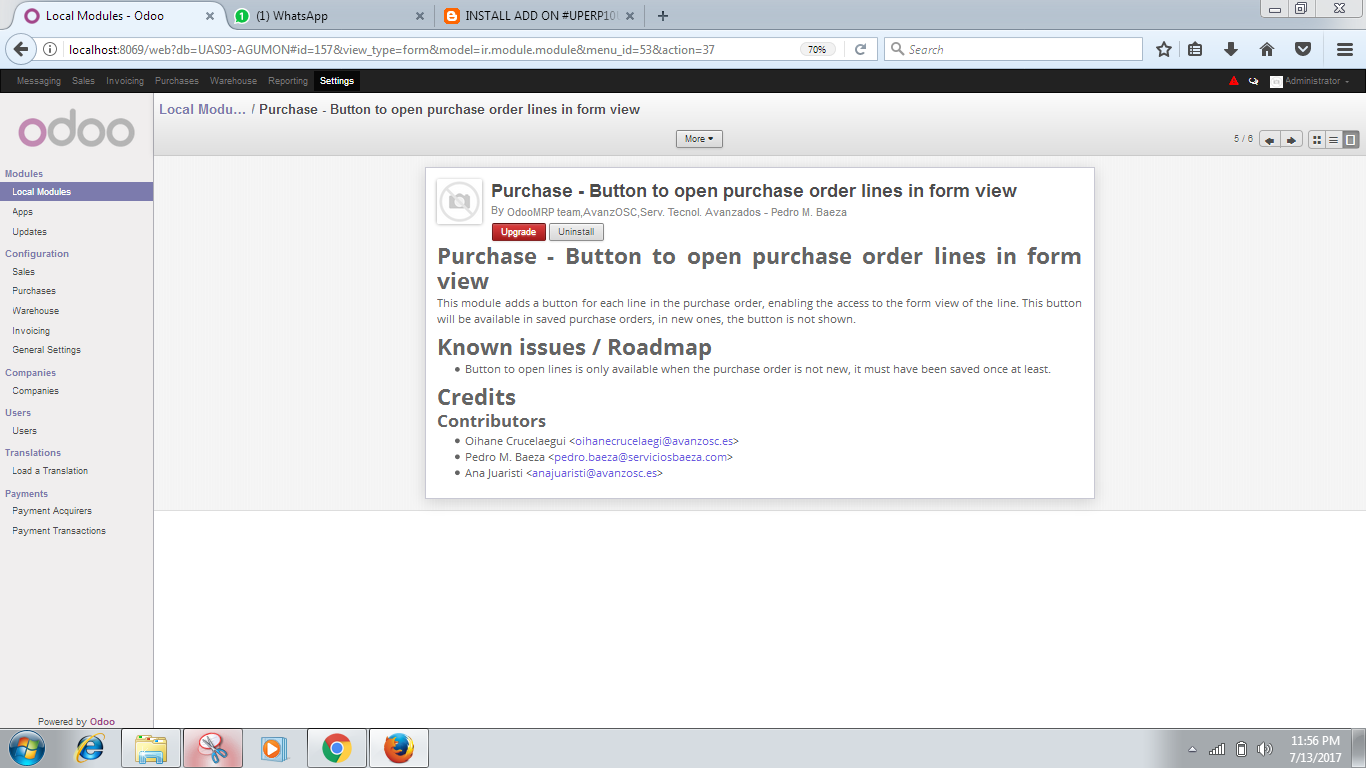
Task: Open Updates in sidebar
Action: [30, 232]
